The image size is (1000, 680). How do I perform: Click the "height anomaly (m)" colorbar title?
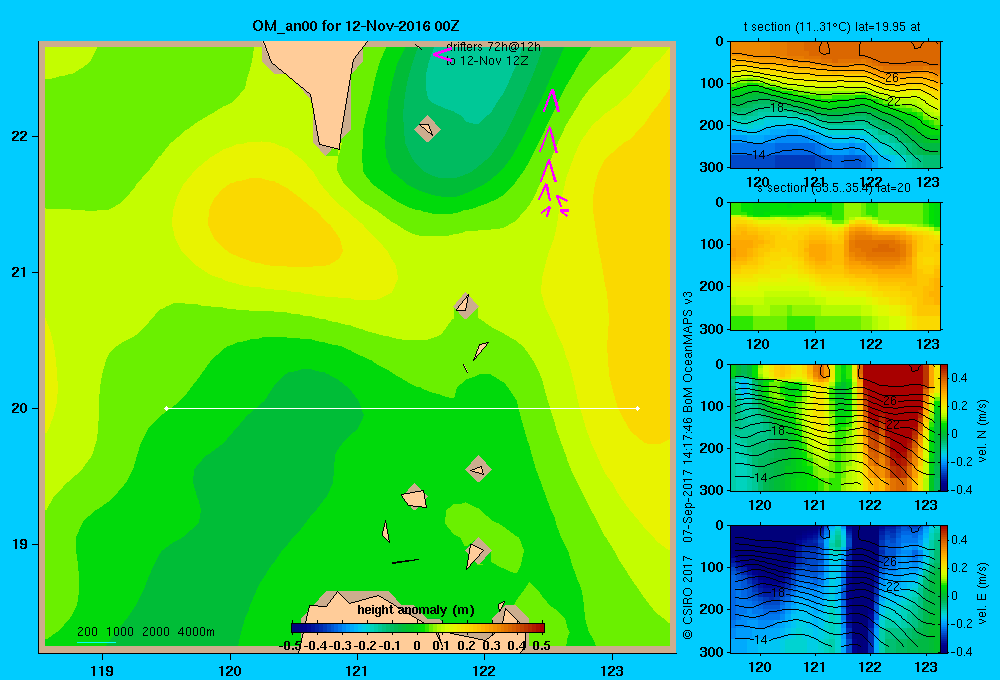click(x=416, y=610)
